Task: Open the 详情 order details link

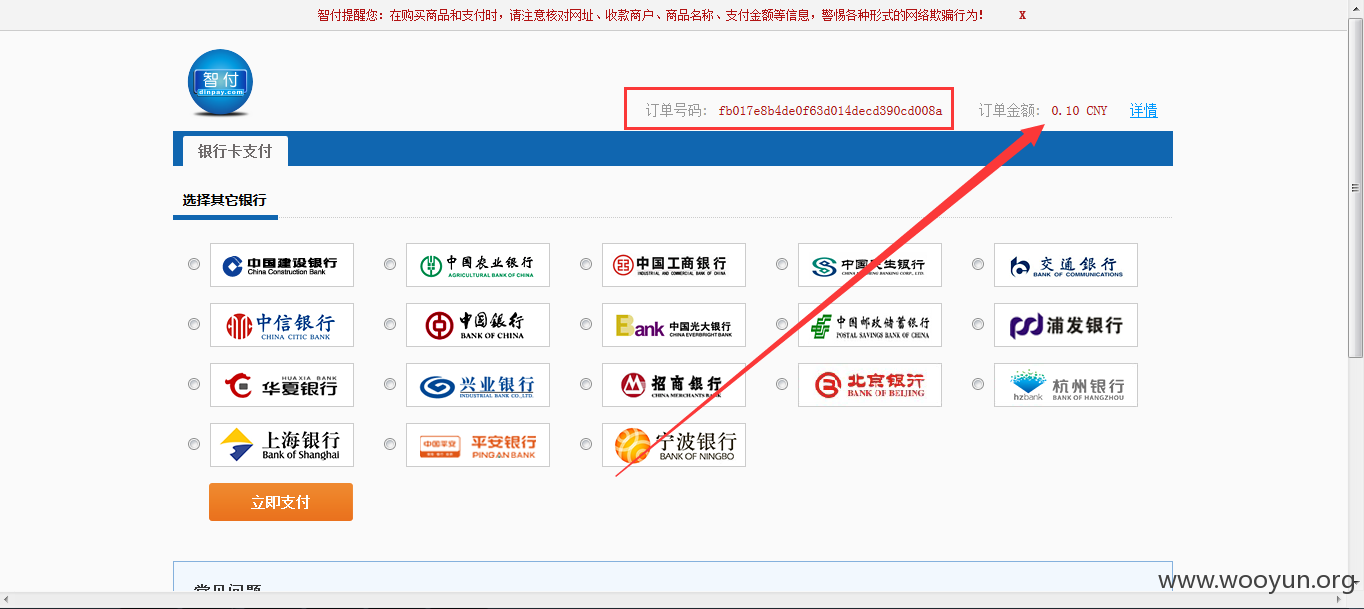Action: coord(1144,111)
